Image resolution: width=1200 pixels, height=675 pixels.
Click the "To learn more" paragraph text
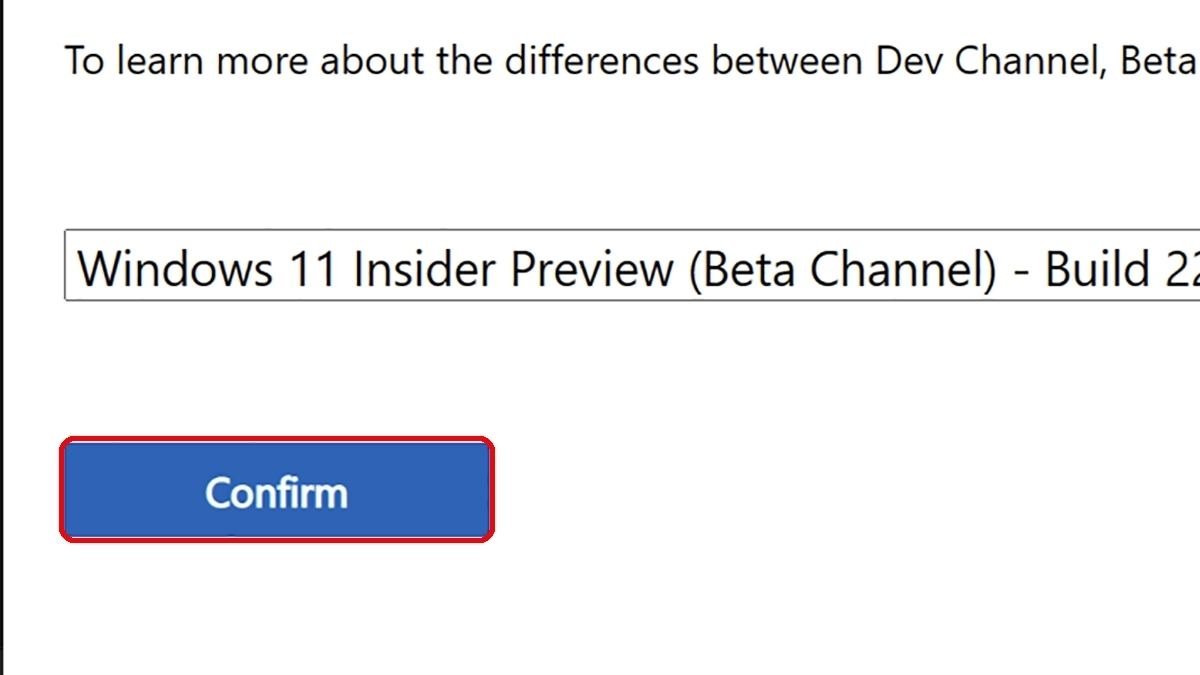632,61
